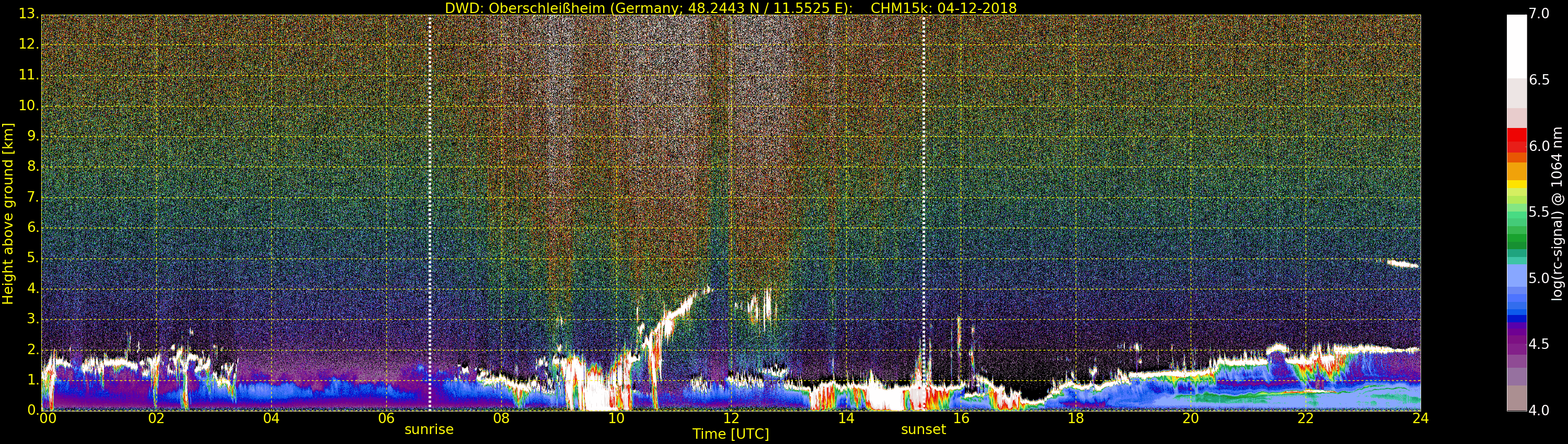This screenshot has height=444, width=1568.
Task: Pick the white band at the colorbar top
Action: pos(1516,46)
